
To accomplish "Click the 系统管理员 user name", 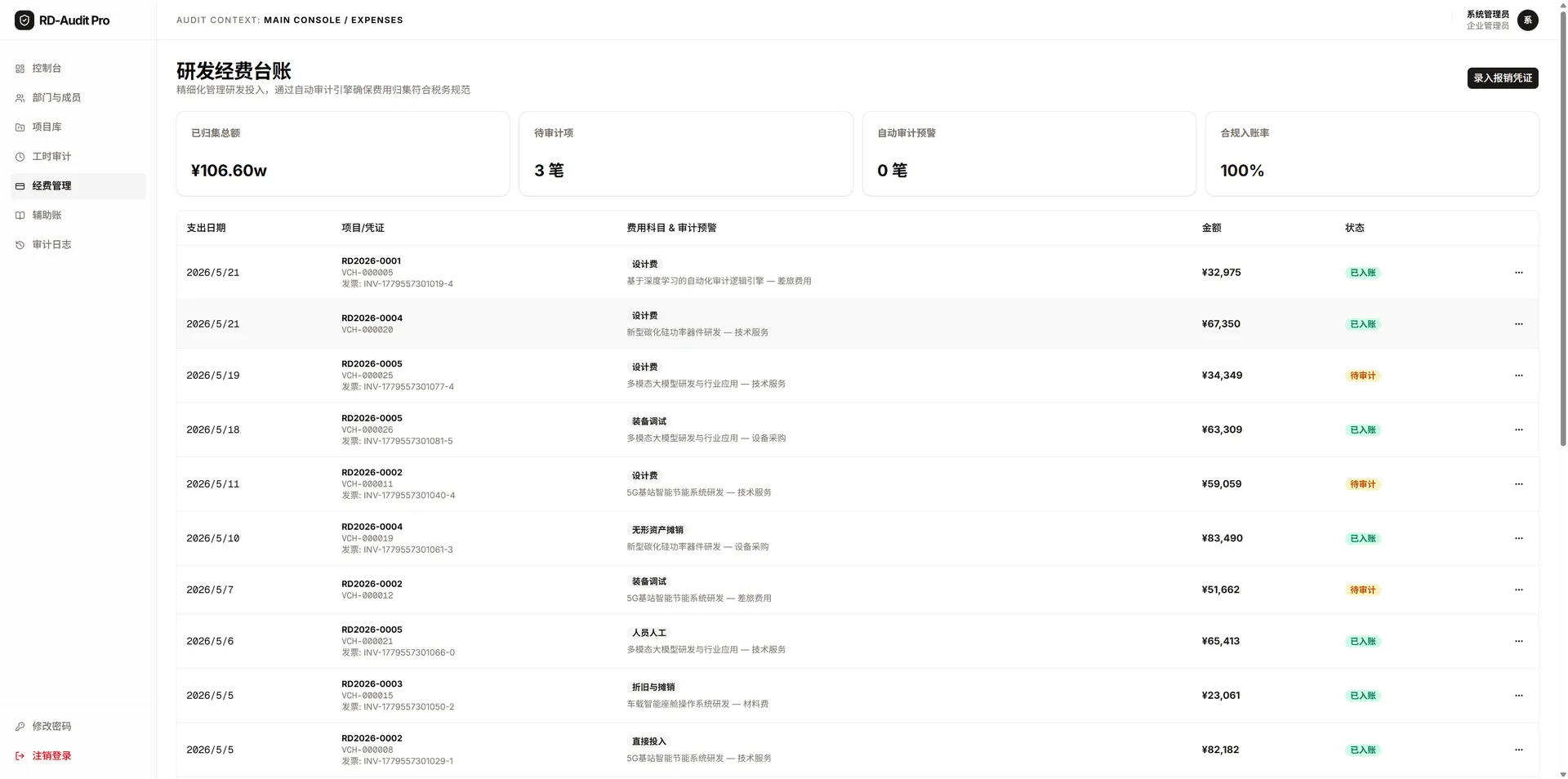I will 1487,15.
